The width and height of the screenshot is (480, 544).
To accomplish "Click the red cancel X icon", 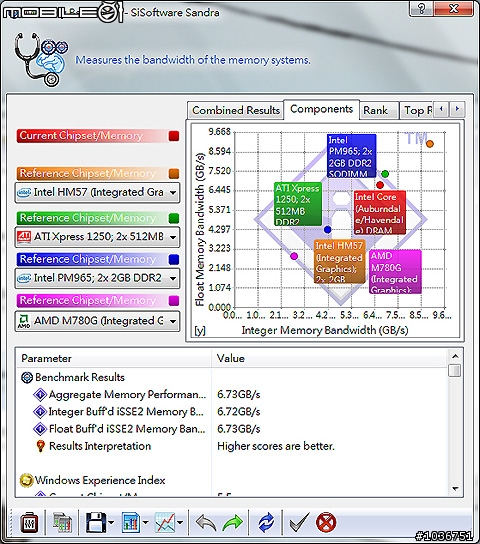I will pyautogui.click(x=326, y=523).
